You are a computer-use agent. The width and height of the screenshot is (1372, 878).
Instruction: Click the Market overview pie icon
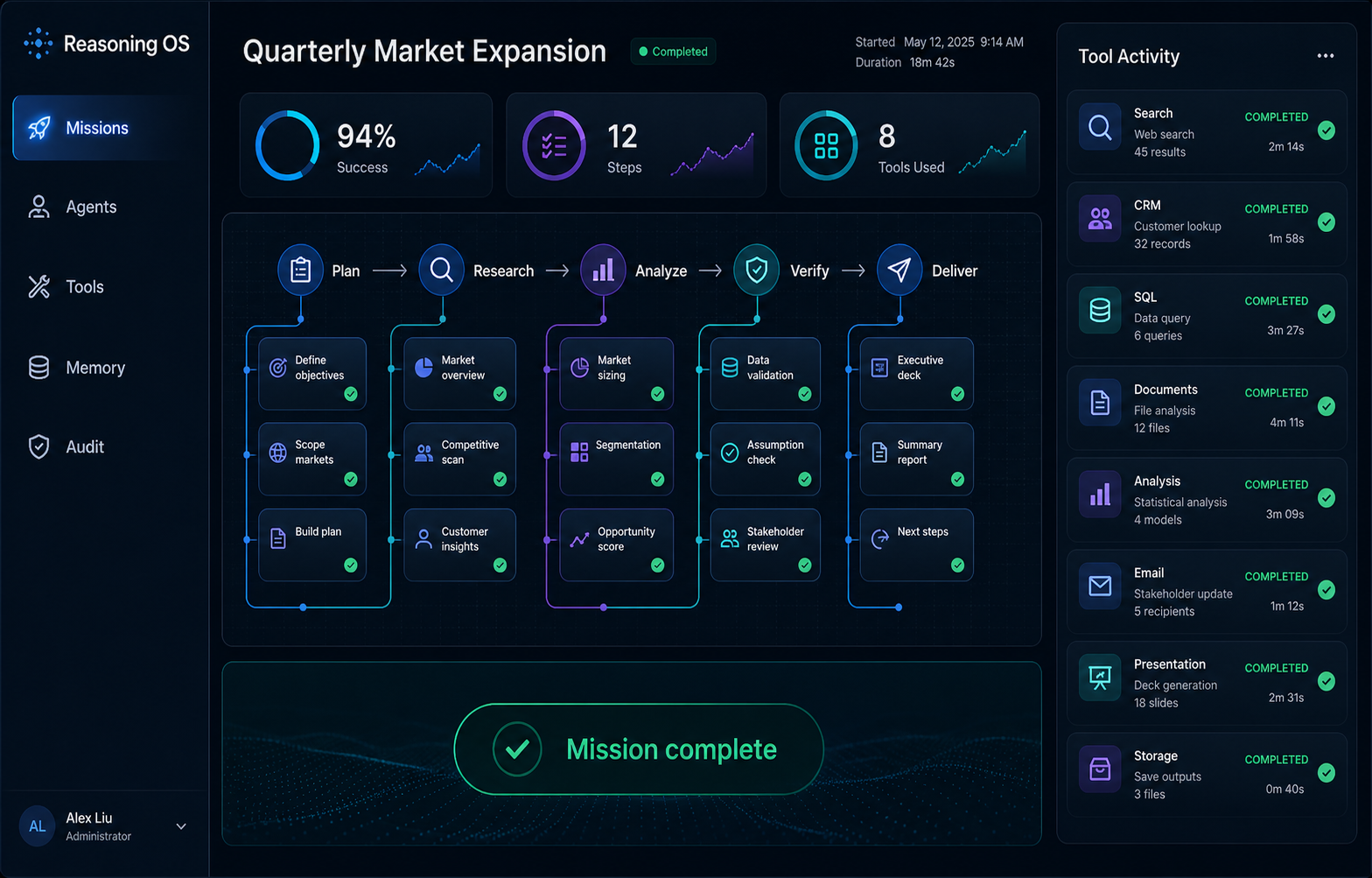point(423,367)
